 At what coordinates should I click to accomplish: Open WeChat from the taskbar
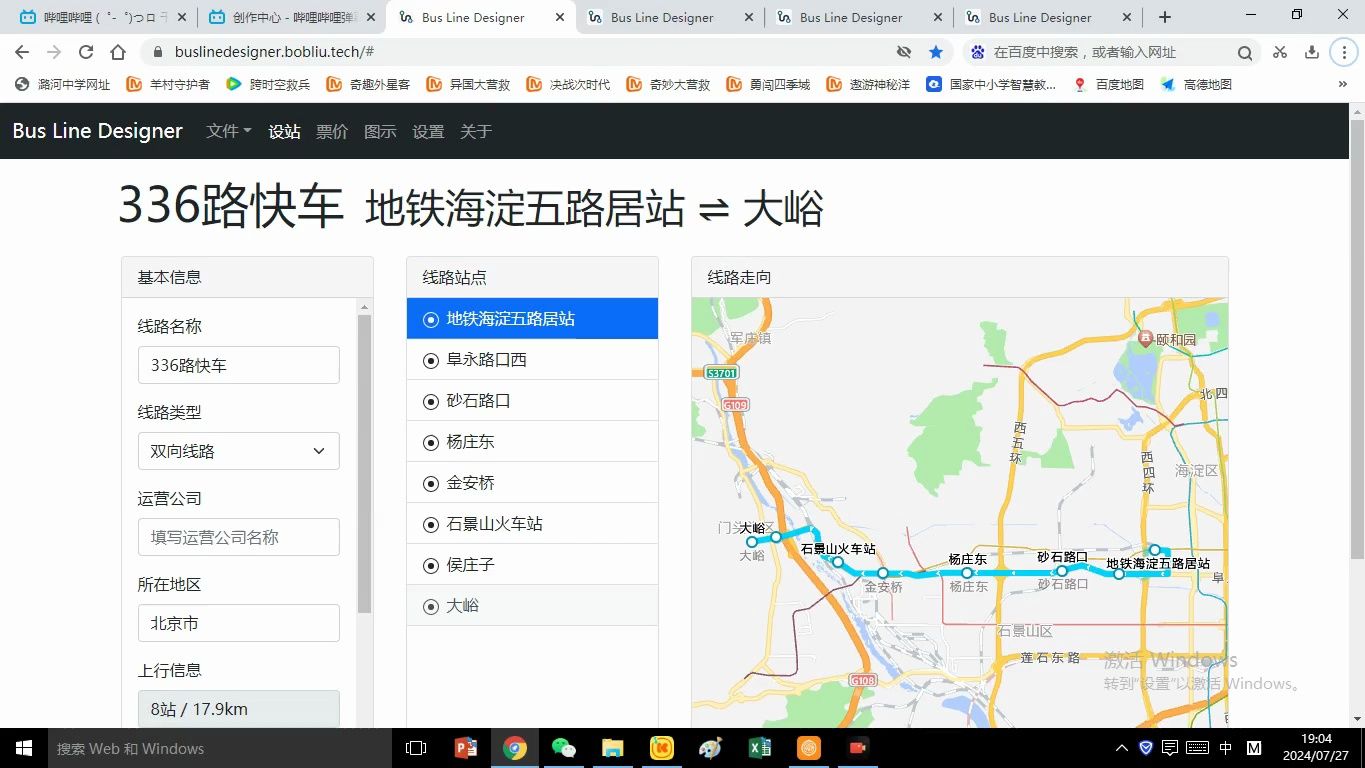coord(564,748)
